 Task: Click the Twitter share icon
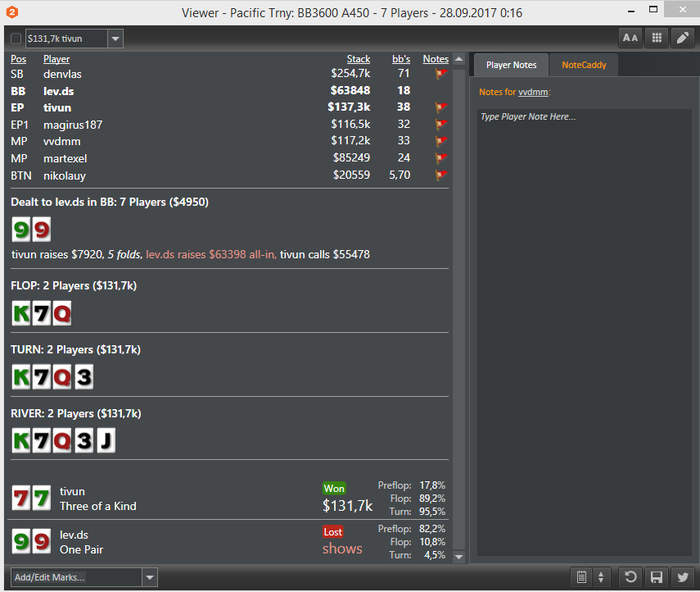[683, 577]
